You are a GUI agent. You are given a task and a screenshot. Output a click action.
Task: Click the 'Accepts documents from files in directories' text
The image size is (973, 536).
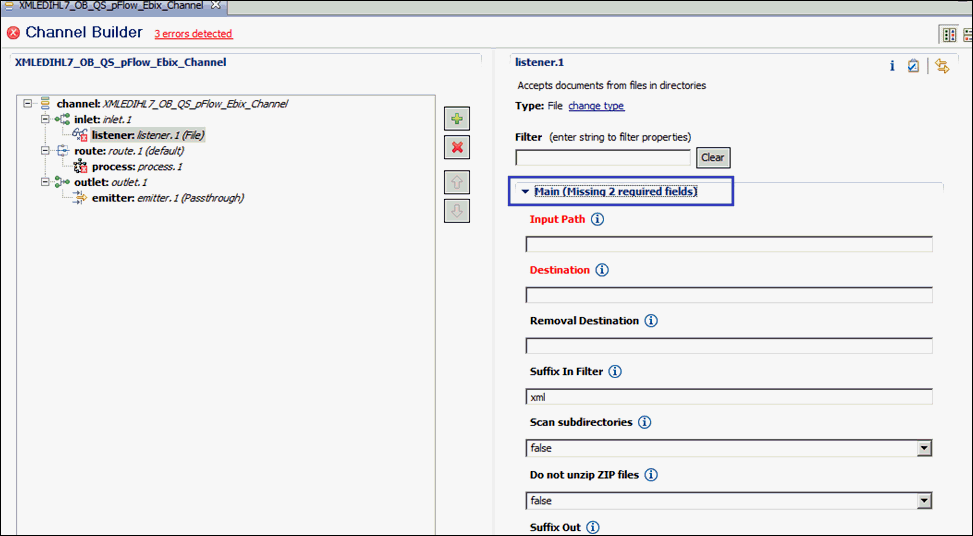[612, 86]
